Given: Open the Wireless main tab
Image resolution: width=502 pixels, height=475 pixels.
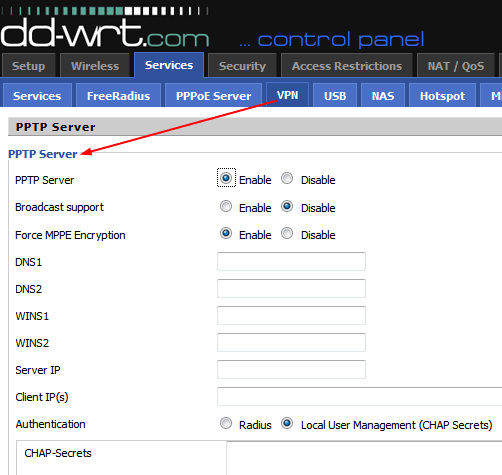Looking at the screenshot, I should (95, 66).
